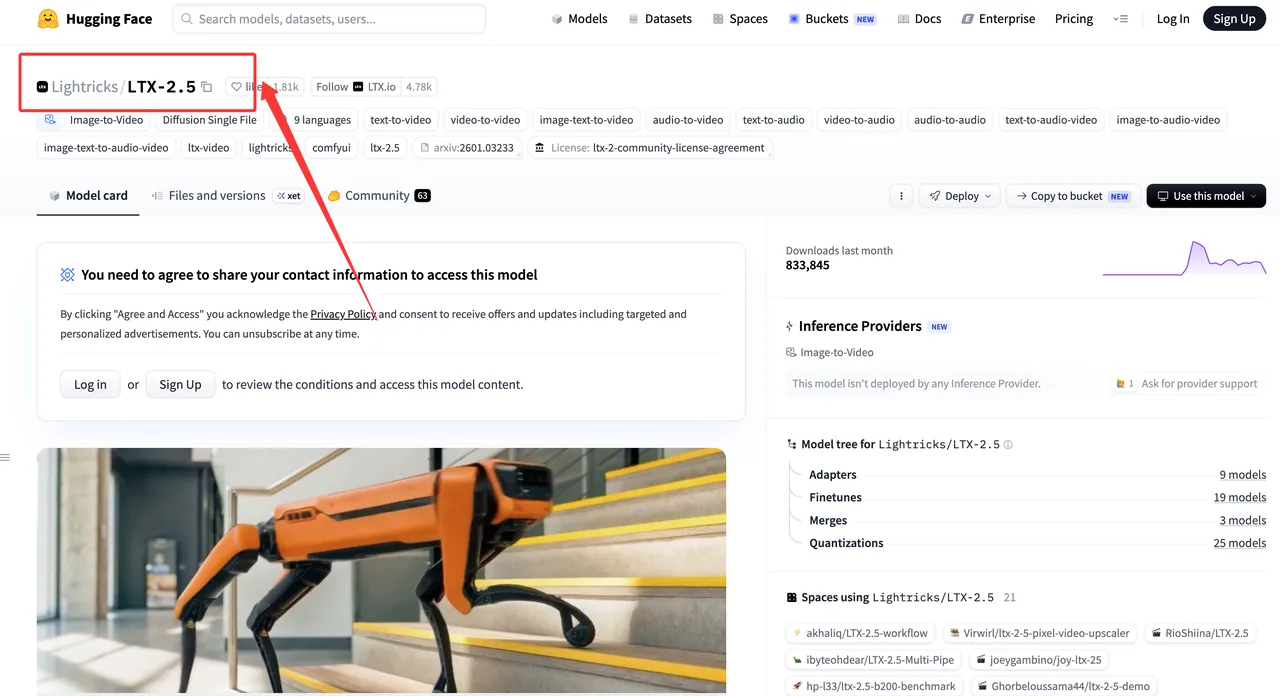Click the black Sign Up header button
Image resolution: width=1280 pixels, height=696 pixels.
(1234, 19)
